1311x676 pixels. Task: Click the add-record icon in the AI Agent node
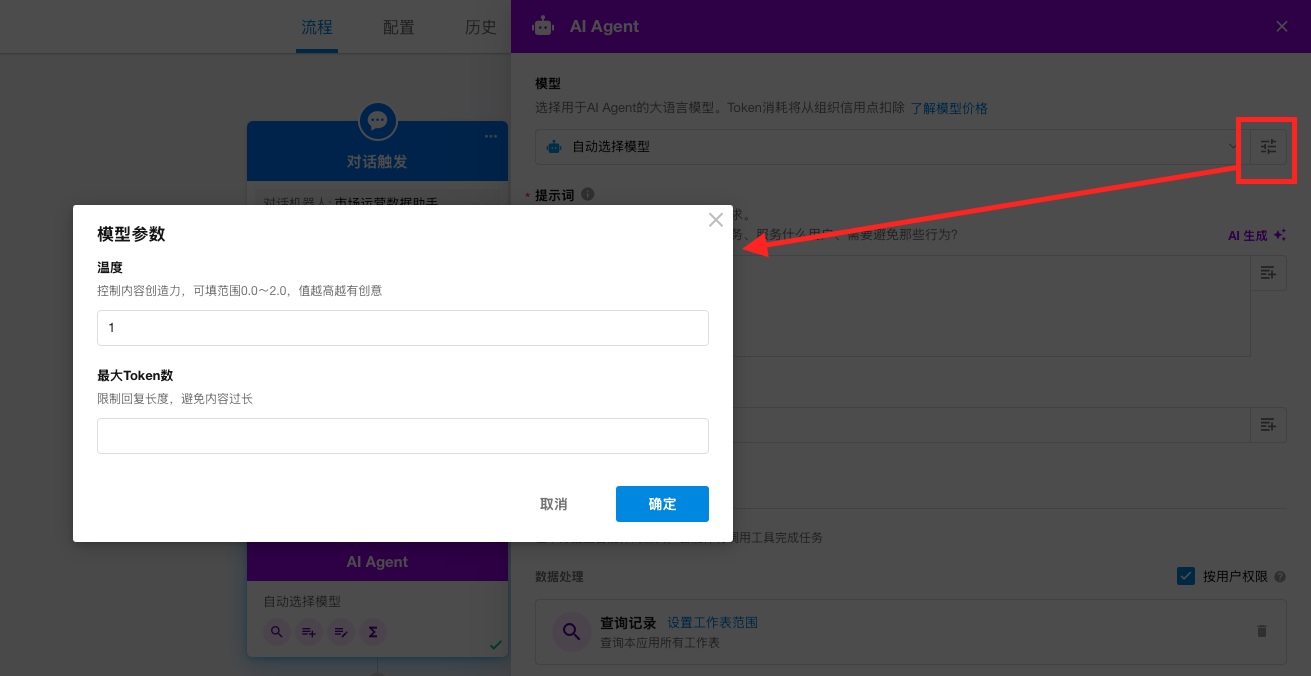tap(309, 632)
